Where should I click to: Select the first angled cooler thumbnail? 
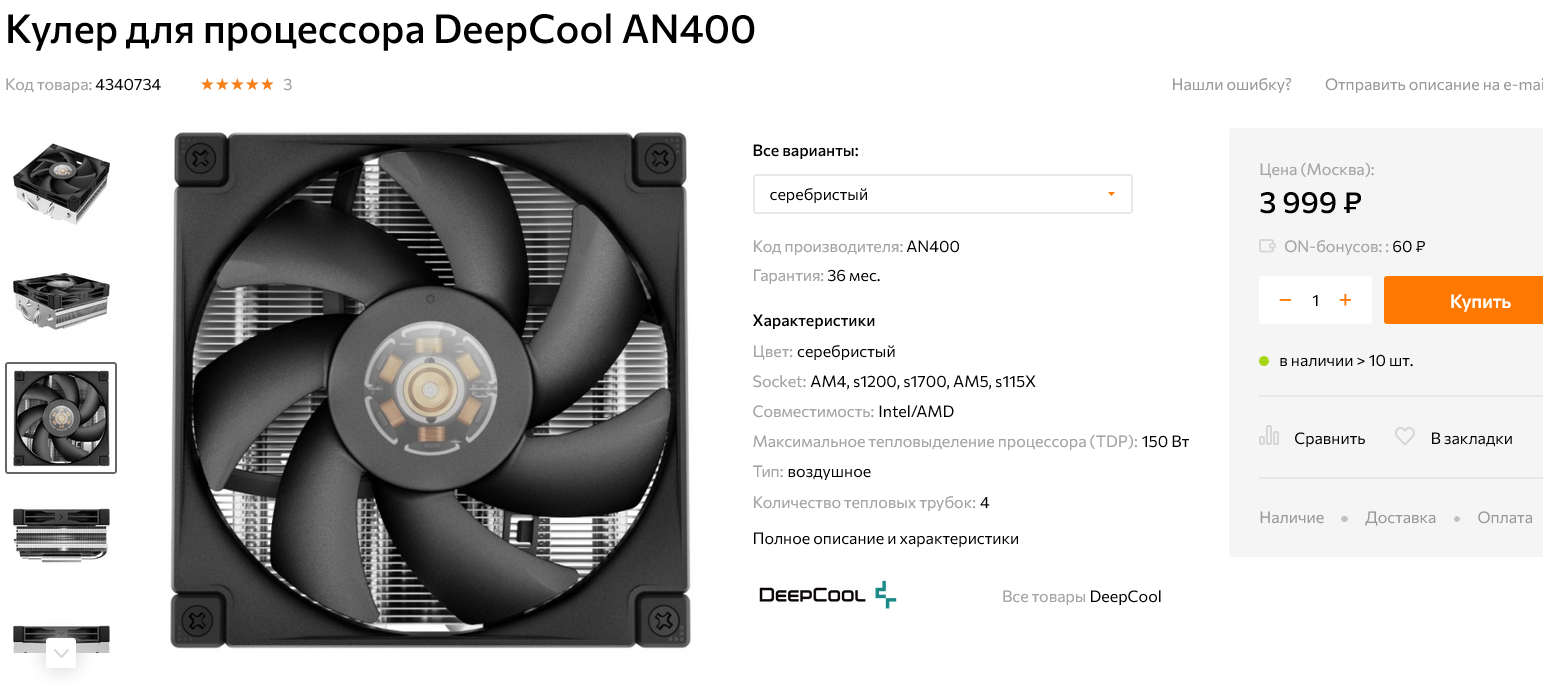(61, 183)
